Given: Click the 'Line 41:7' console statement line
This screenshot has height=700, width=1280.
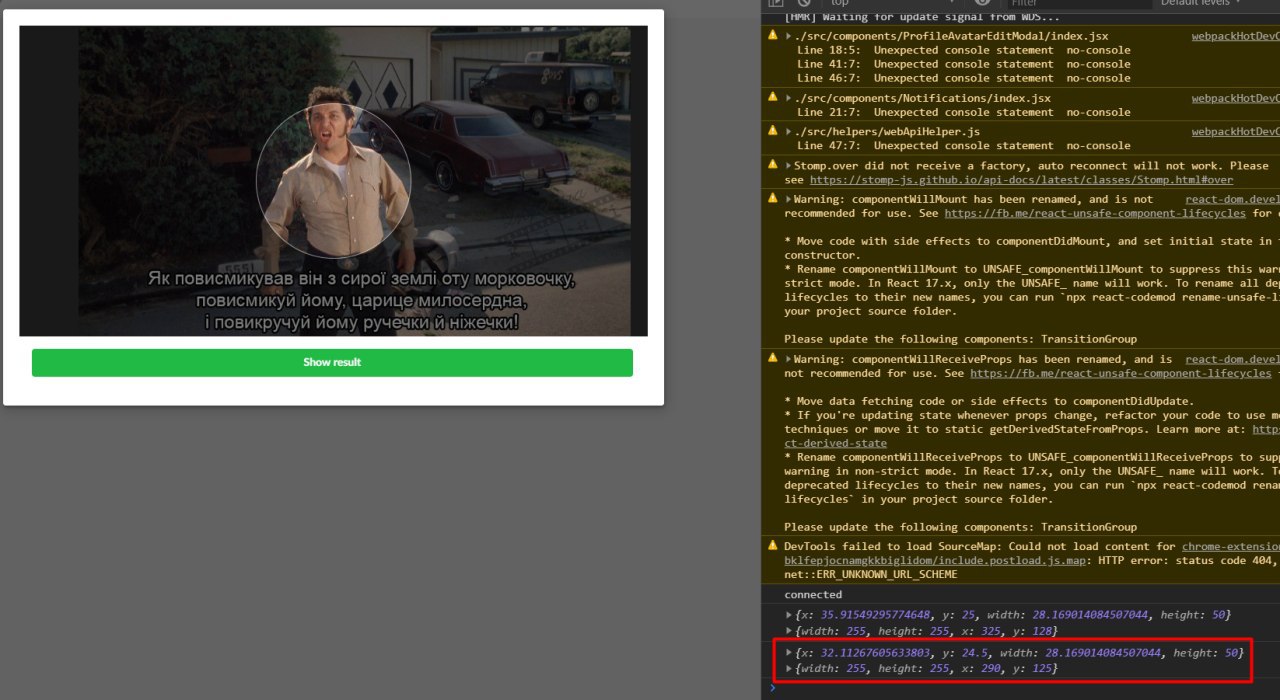Looking at the screenshot, I should [x=964, y=64].
